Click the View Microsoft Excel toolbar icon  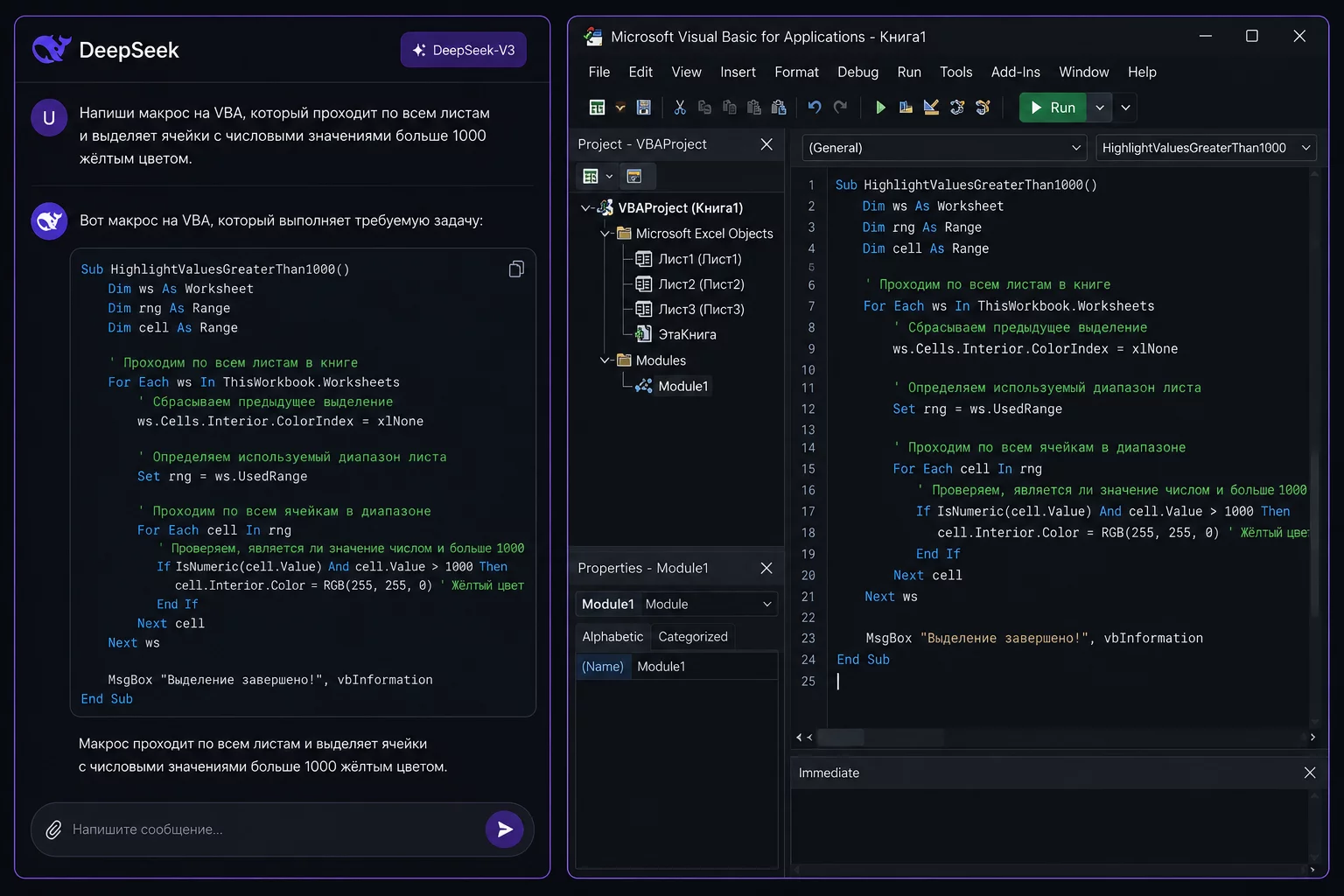597,108
